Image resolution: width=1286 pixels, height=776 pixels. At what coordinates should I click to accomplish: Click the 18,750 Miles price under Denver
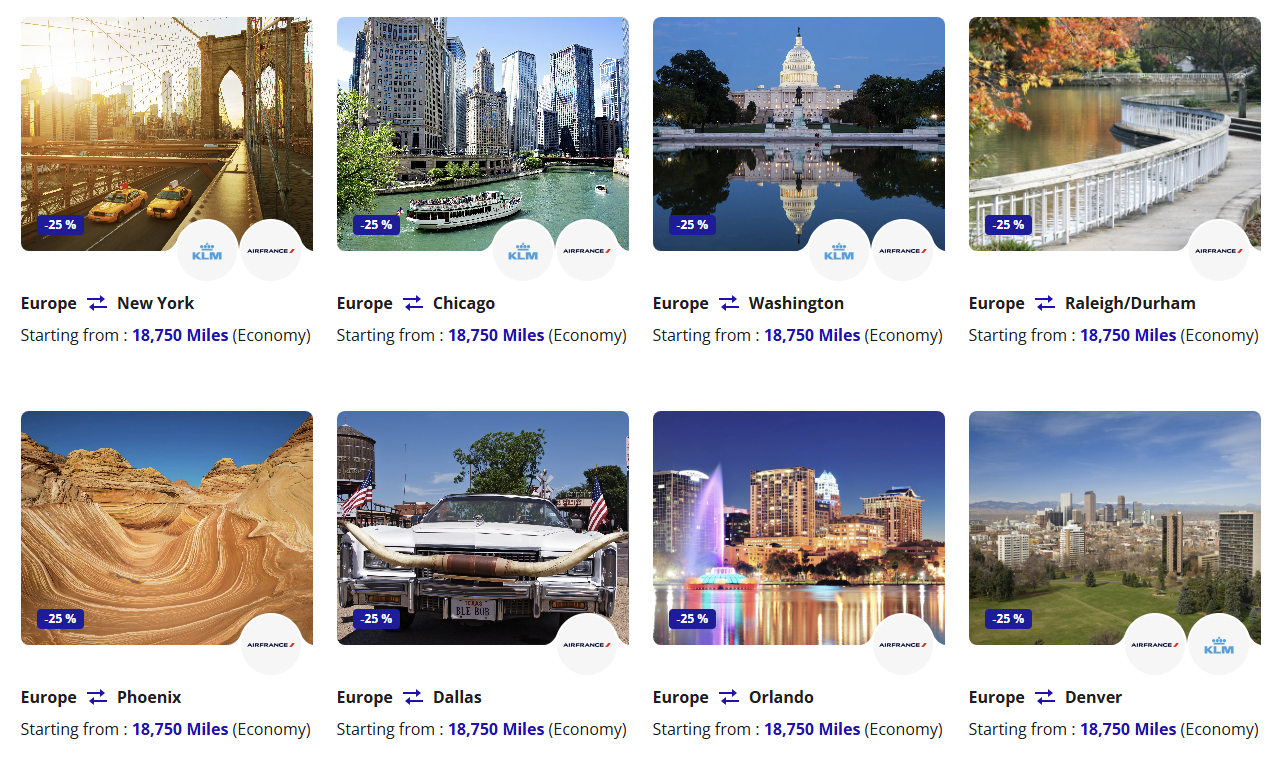click(x=1128, y=729)
